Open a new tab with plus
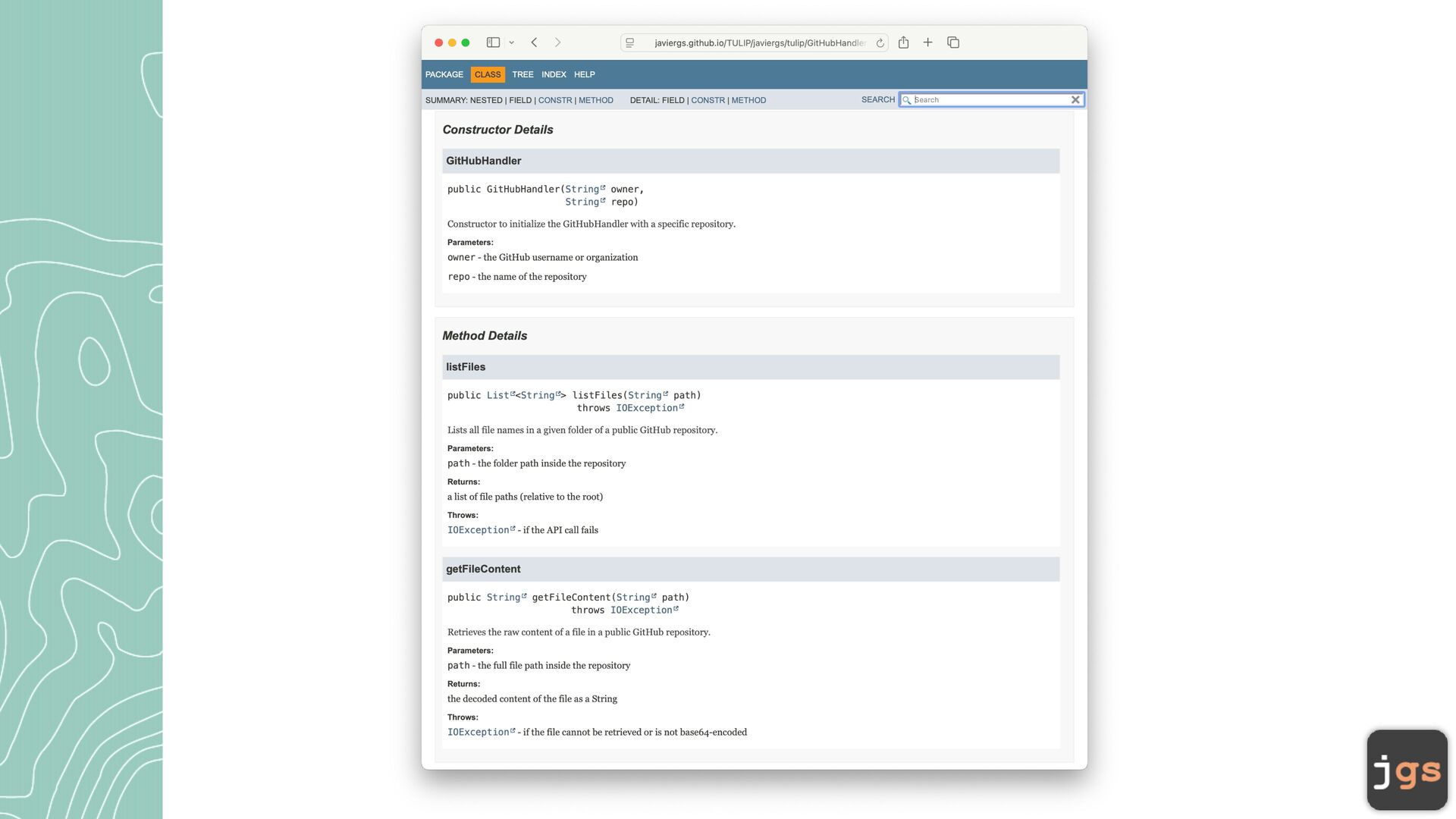Screen dimensions: 1456x819 927,42
